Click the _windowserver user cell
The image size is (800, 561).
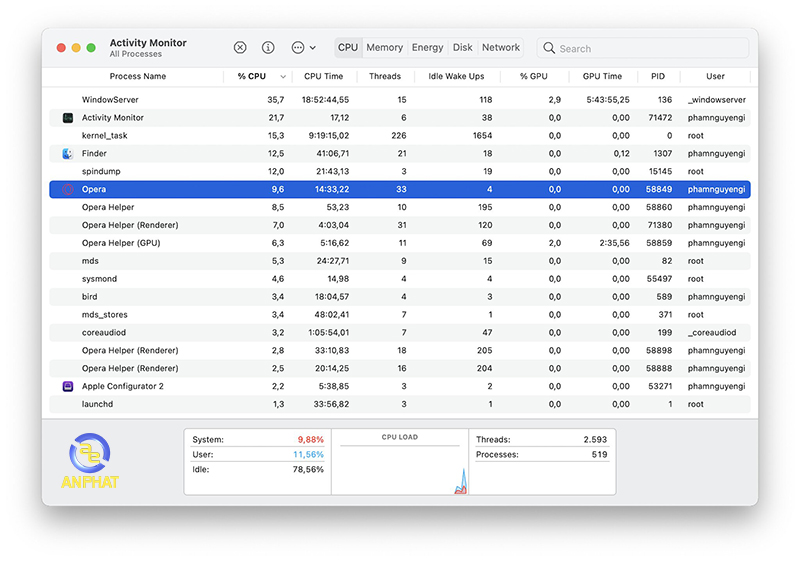[716, 99]
